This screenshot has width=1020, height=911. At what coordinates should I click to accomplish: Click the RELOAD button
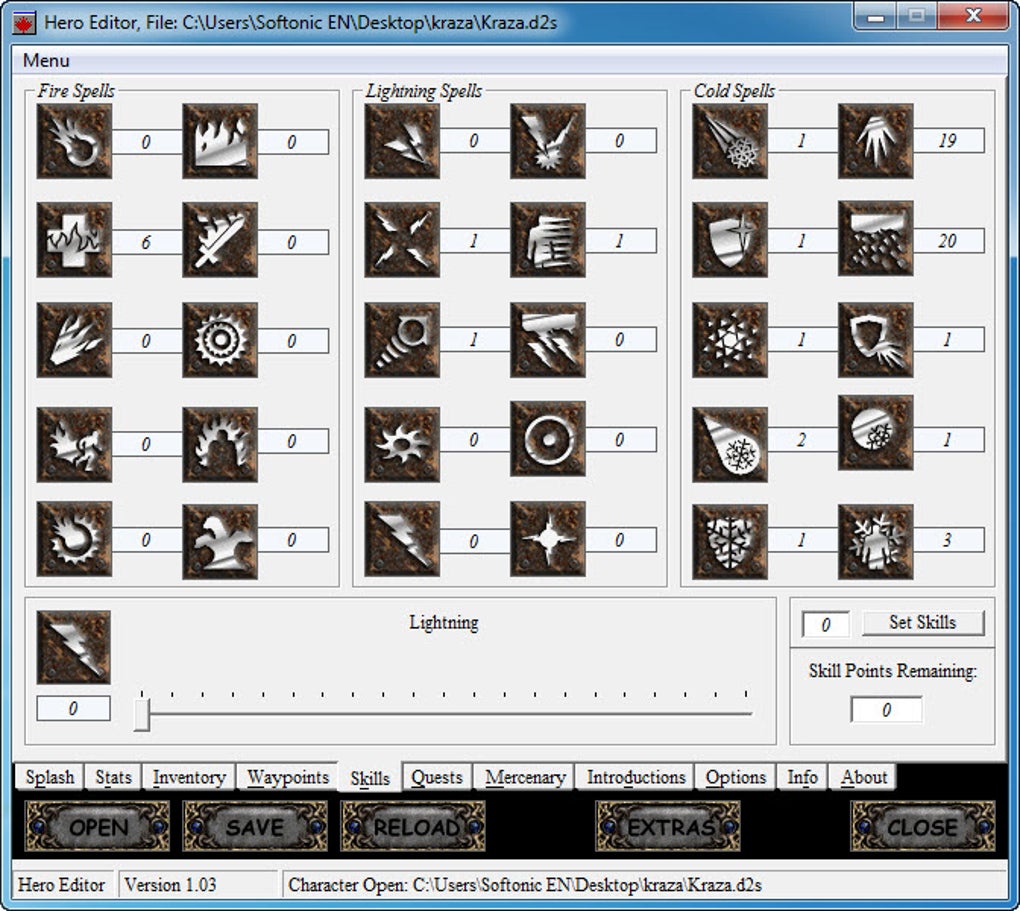(x=412, y=826)
